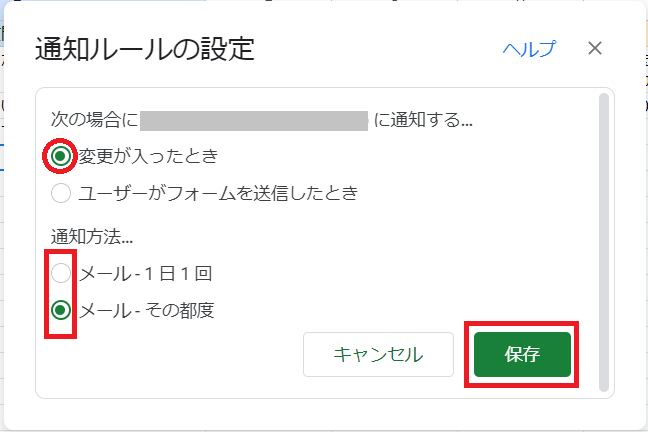The width and height of the screenshot is (648, 432).
Task: Click the ユーザーがフォームを送信したとき label text
Action: (x=218, y=192)
